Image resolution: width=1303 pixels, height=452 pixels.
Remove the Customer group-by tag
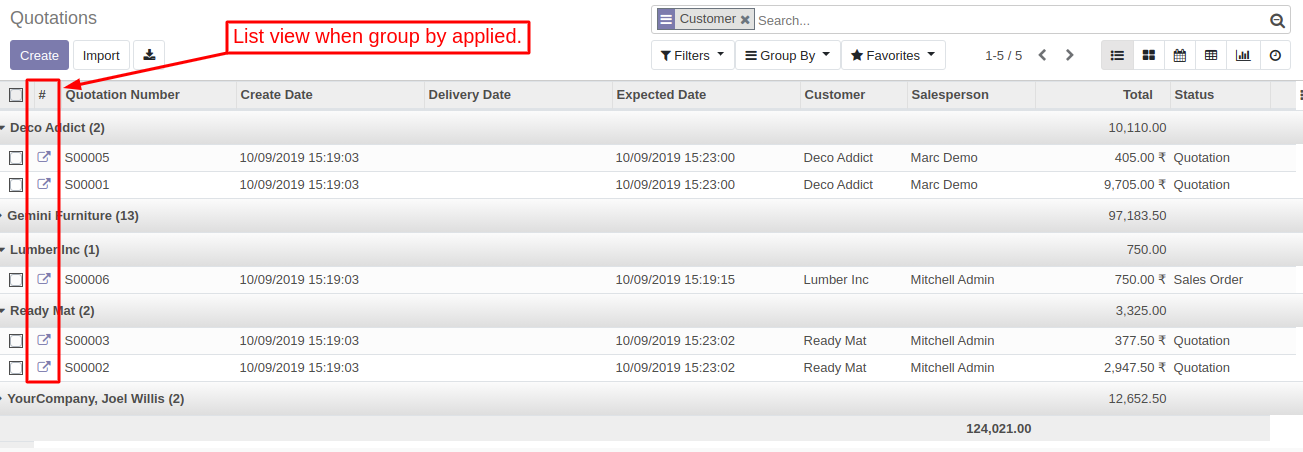click(x=745, y=19)
